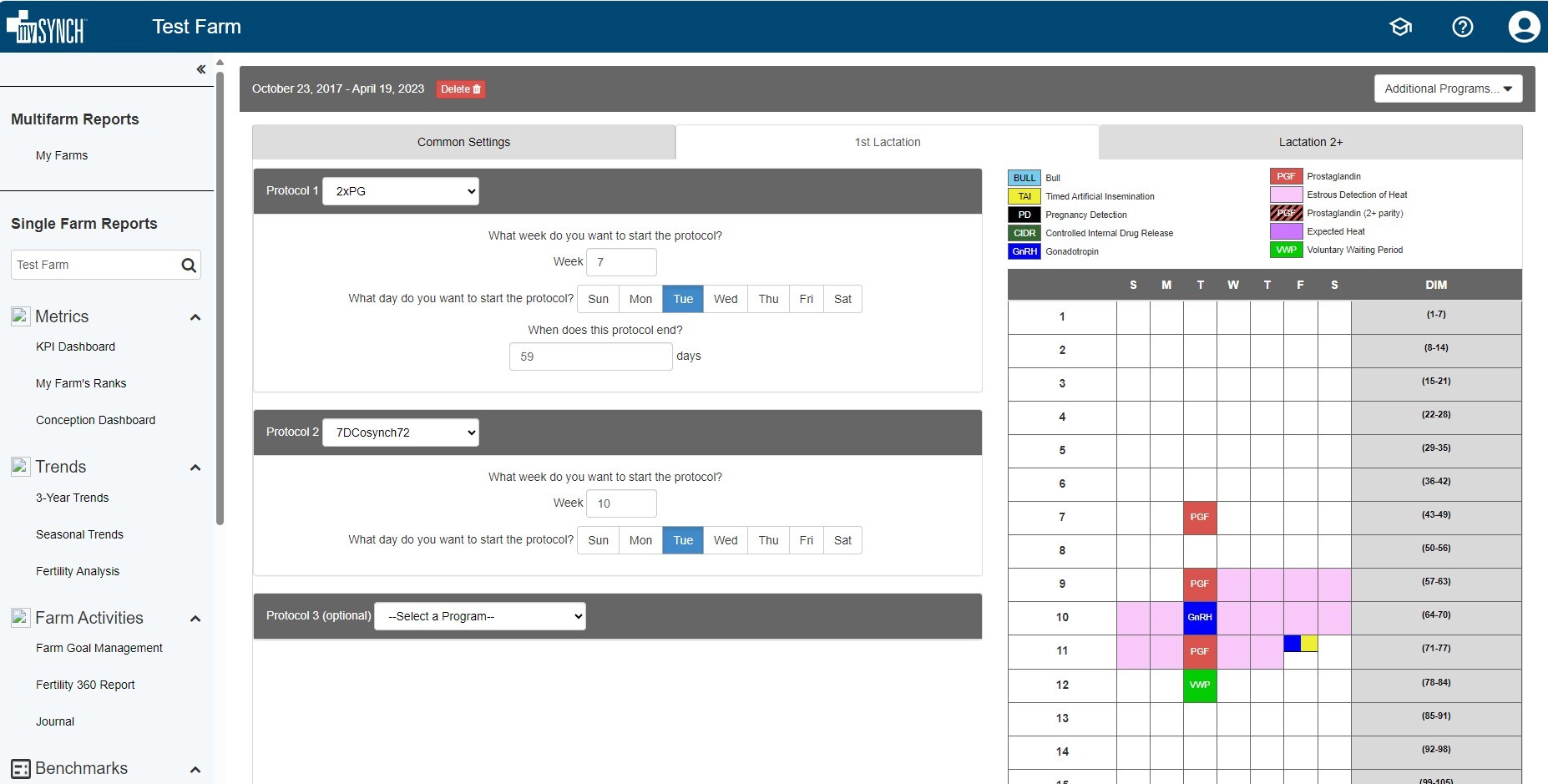This screenshot has height=784, width=1548.
Task: Open the user account profile icon
Action: (x=1524, y=27)
